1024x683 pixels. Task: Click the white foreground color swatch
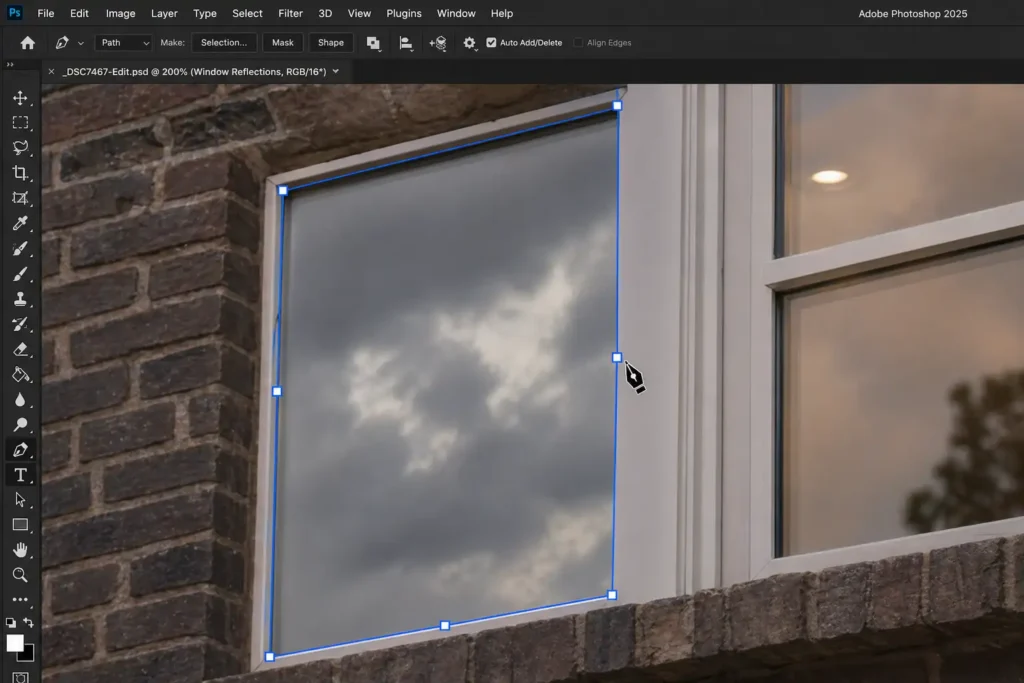coord(14,642)
